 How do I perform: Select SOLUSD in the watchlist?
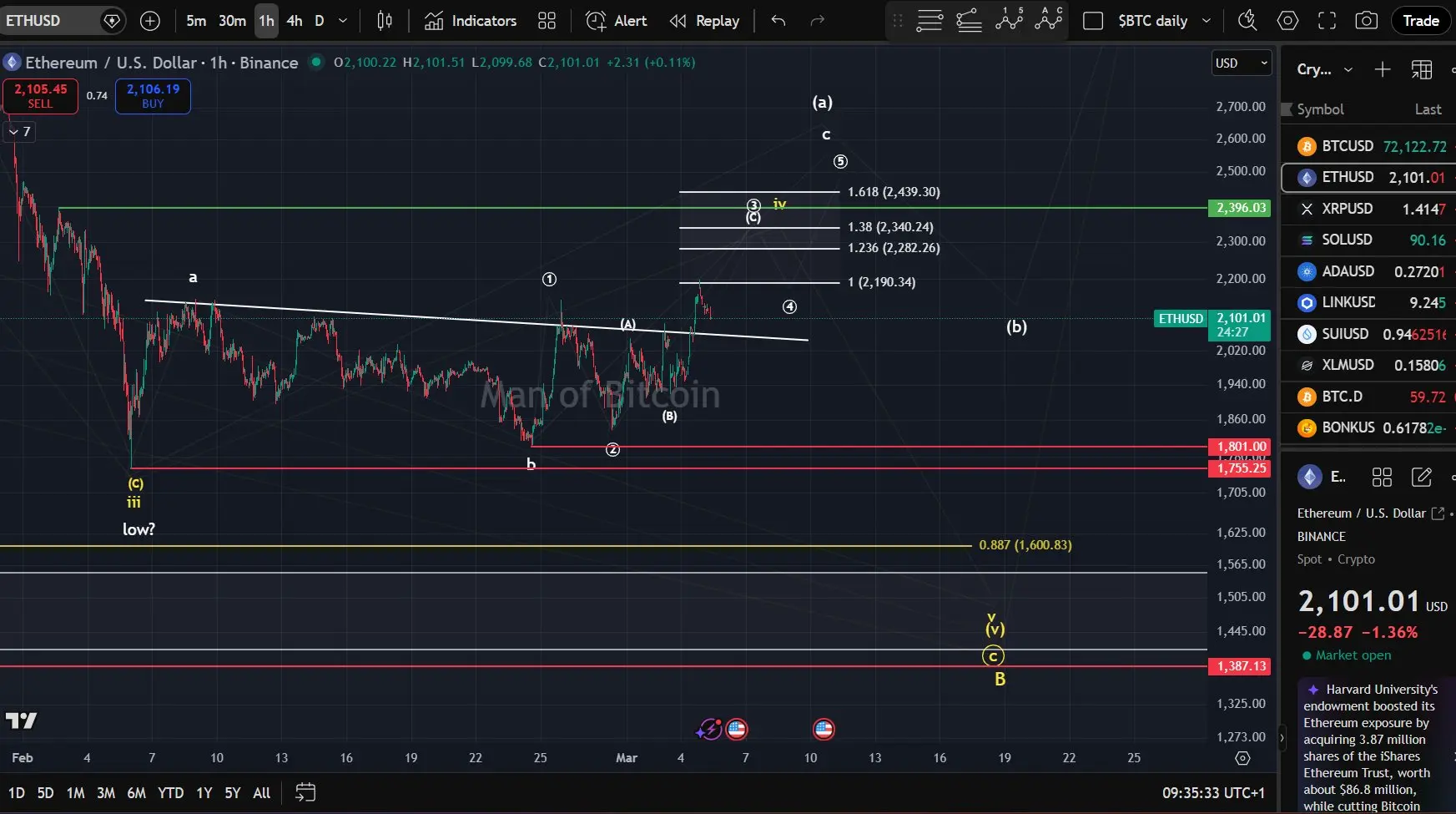(x=1368, y=240)
